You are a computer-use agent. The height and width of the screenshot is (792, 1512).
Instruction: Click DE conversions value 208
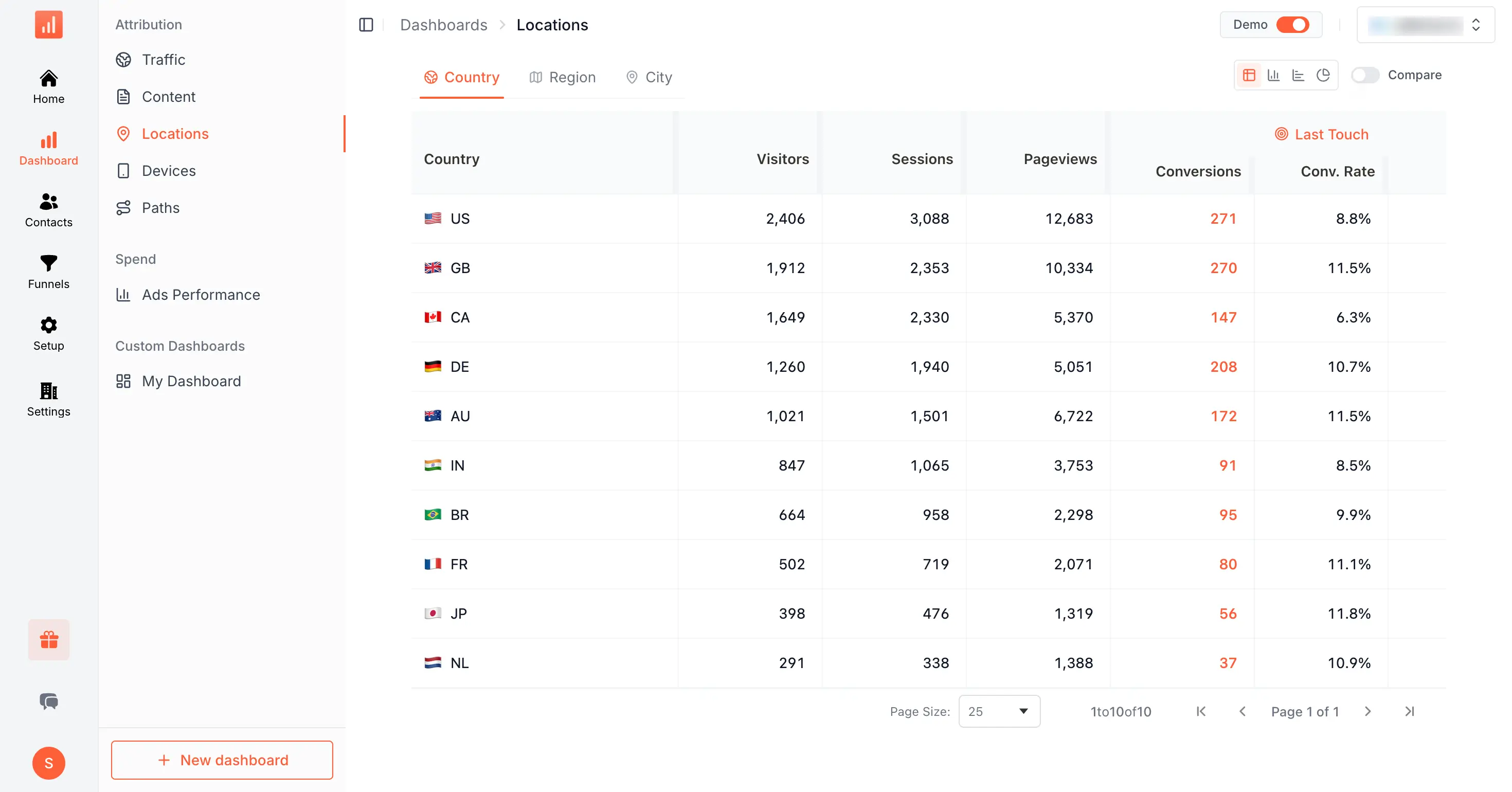coord(1223,366)
